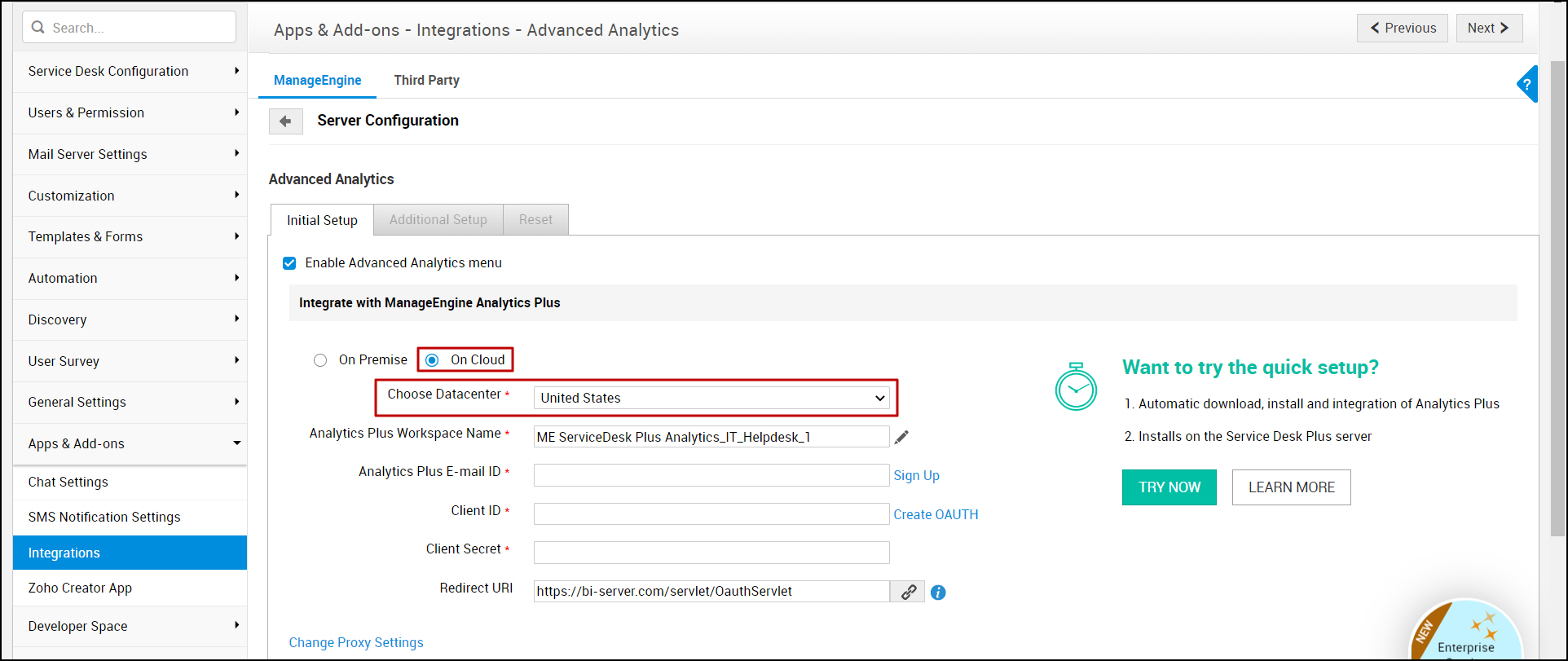Select the On Cloud radio button

(x=432, y=360)
